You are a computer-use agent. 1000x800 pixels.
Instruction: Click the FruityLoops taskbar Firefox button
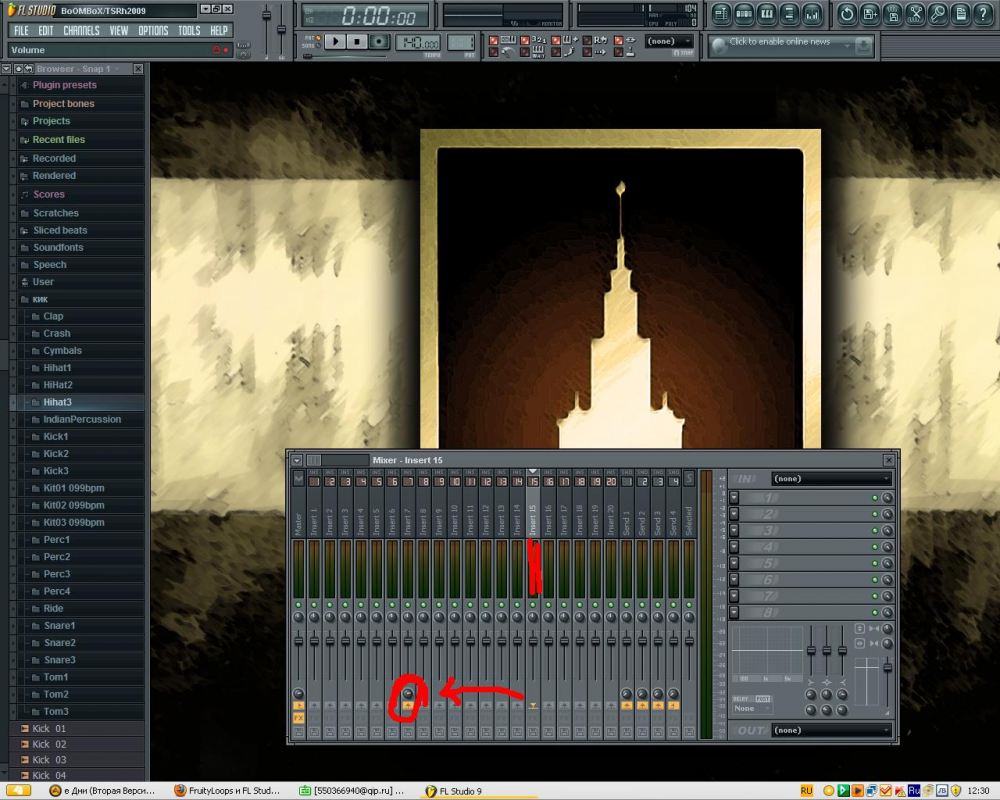click(x=228, y=790)
